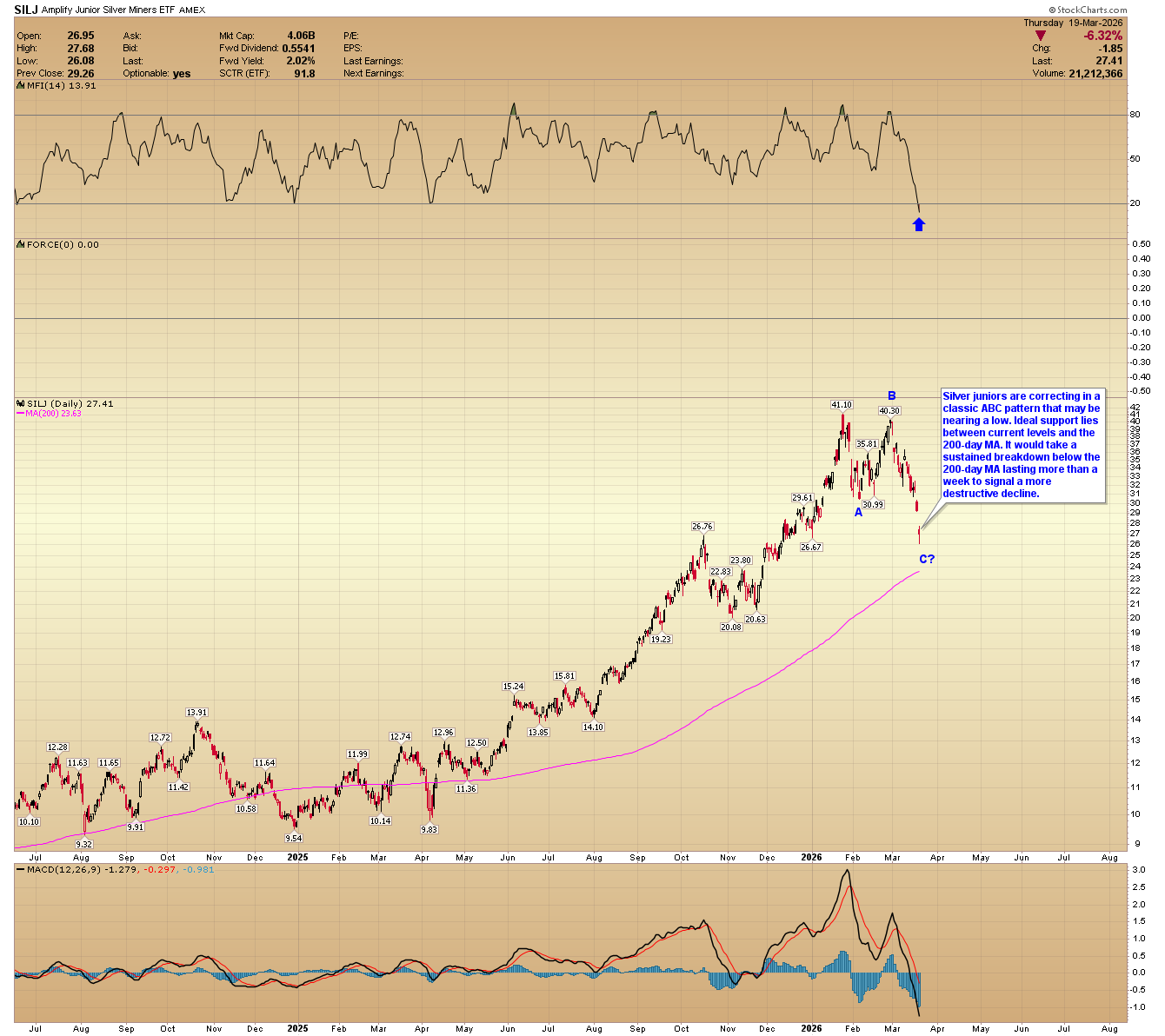Click the 15.24 price label
The height and width of the screenshot is (1036, 1165).
514,687
